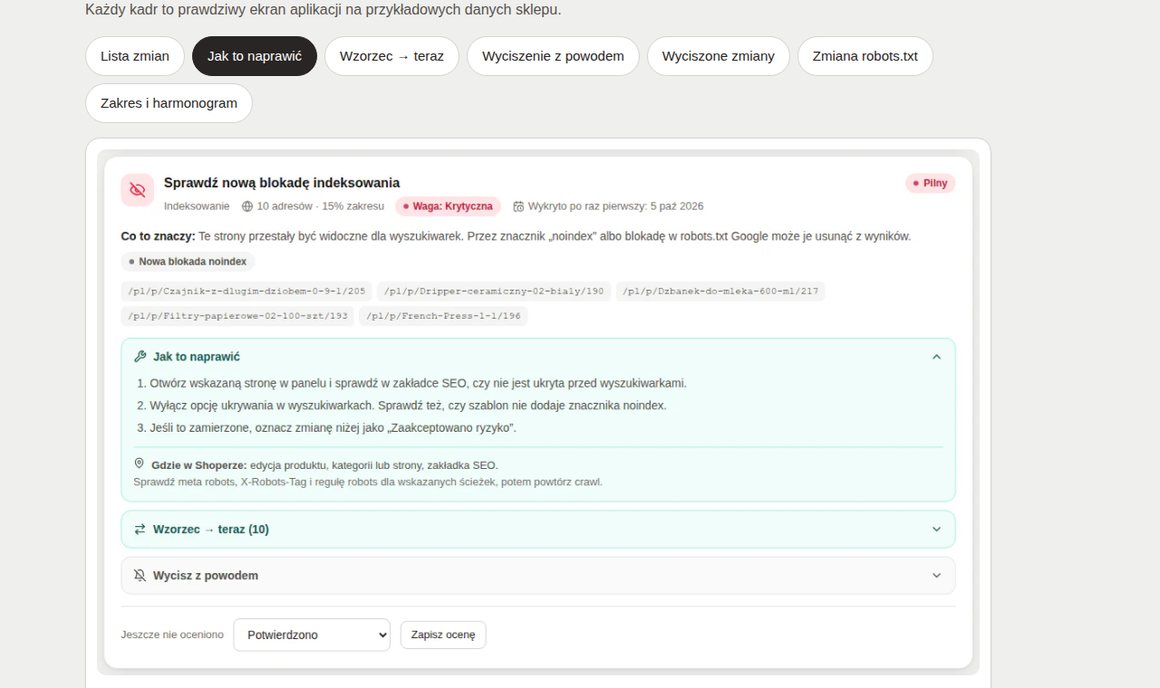Open the Lista zmian tab

(x=135, y=56)
